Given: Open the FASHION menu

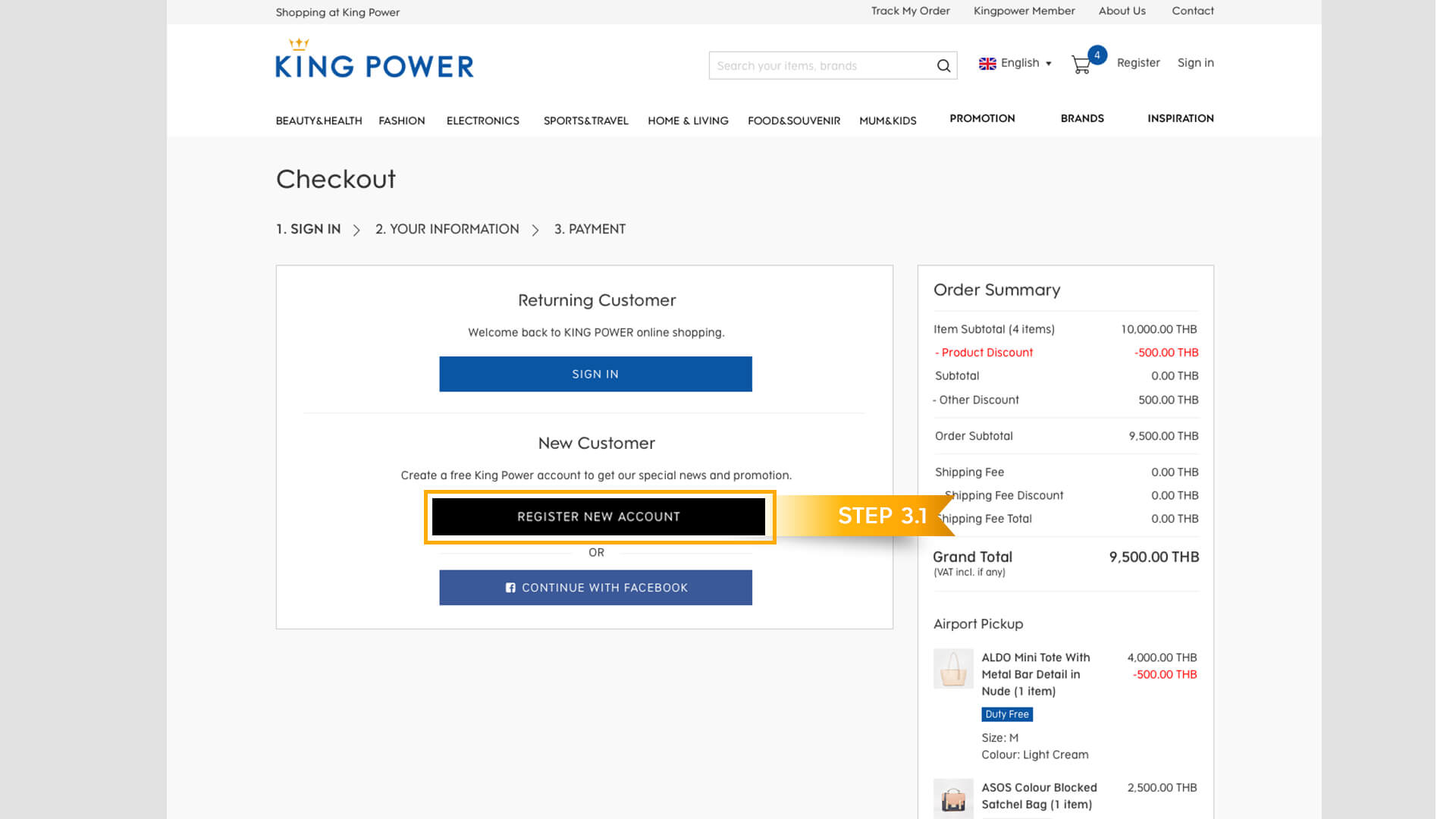Looking at the screenshot, I should [x=401, y=121].
